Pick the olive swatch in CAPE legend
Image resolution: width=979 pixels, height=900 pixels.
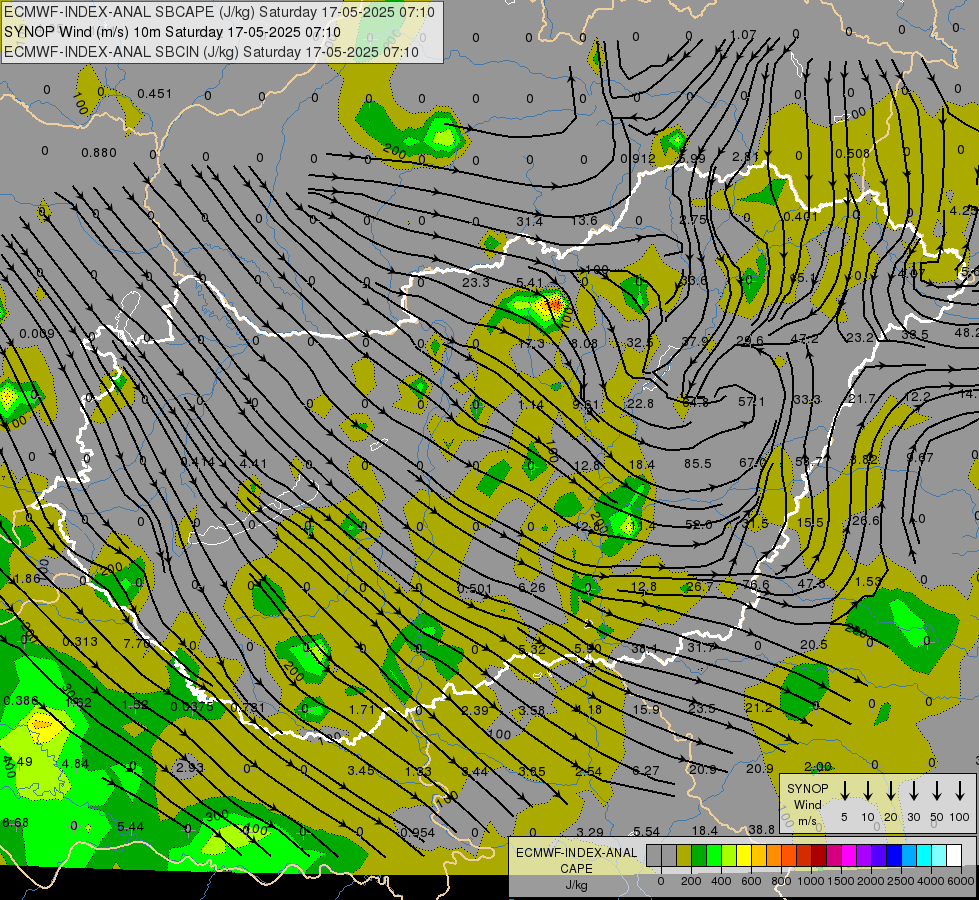point(684,855)
